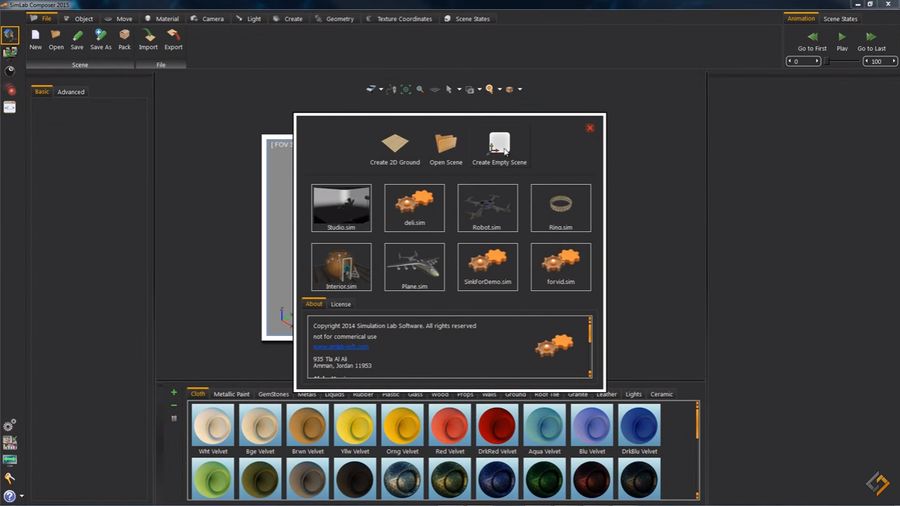Open the Plane.sim sample scene
Viewport: 900px width, 506px height.
(x=414, y=267)
